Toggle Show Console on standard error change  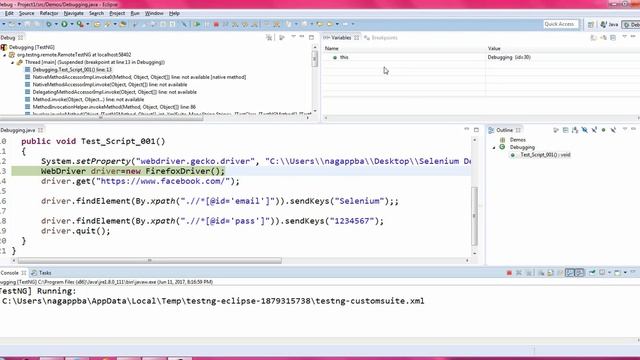579,273
